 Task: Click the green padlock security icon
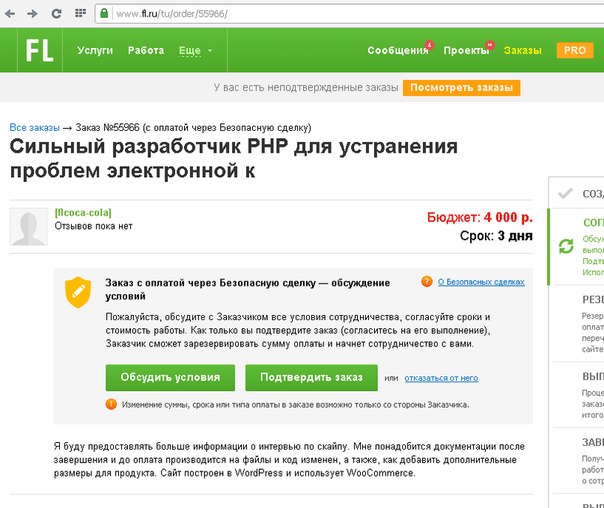[x=104, y=13]
